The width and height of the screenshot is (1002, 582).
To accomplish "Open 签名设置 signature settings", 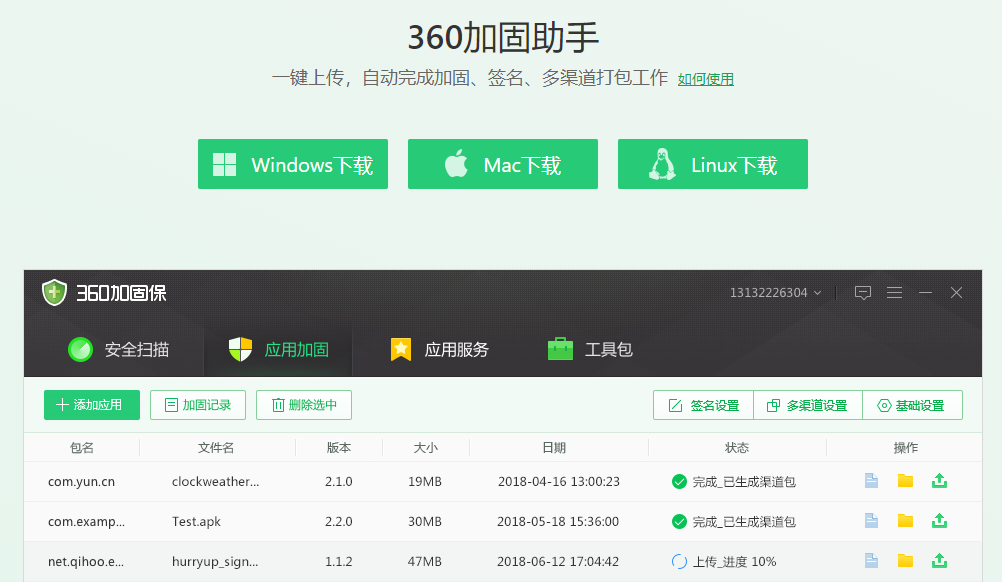I will [x=704, y=405].
